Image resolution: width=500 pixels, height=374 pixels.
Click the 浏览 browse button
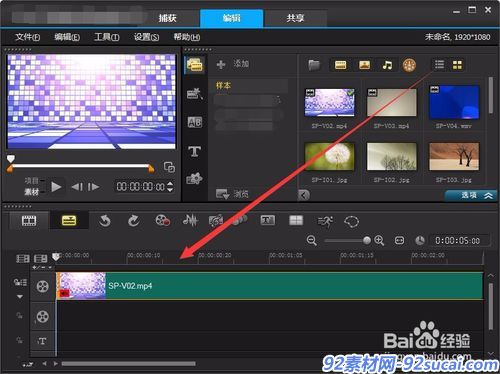[232, 194]
